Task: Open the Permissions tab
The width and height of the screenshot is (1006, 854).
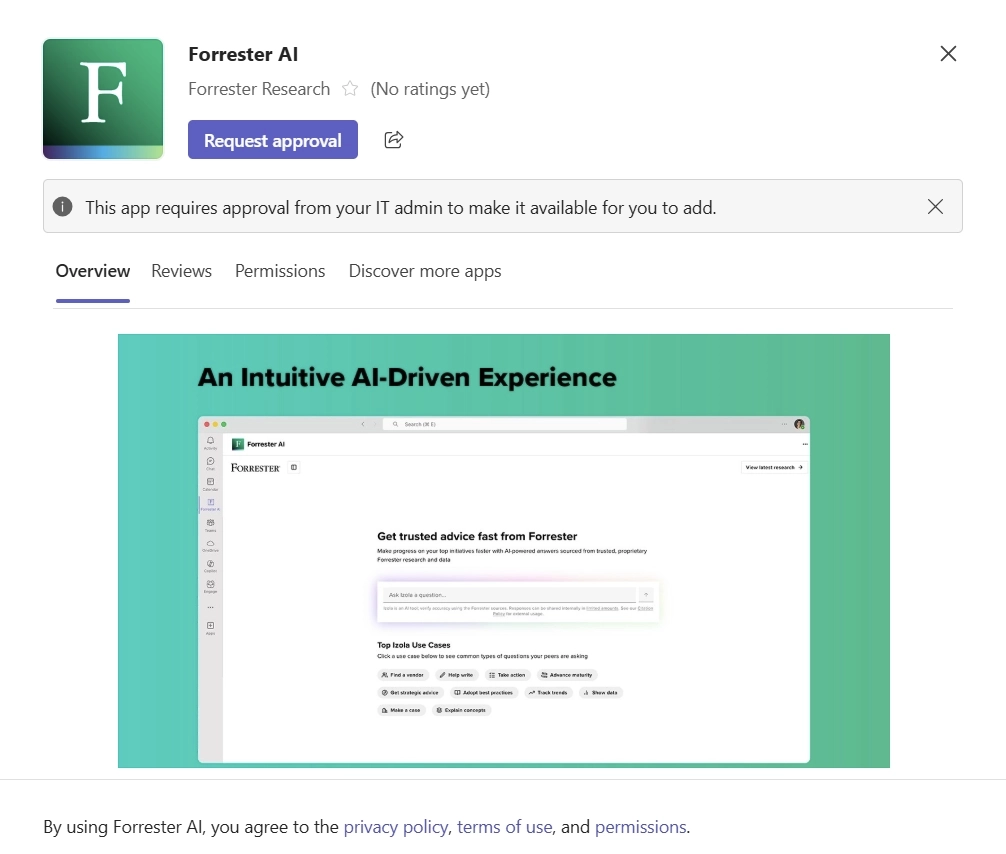Action: [x=280, y=271]
